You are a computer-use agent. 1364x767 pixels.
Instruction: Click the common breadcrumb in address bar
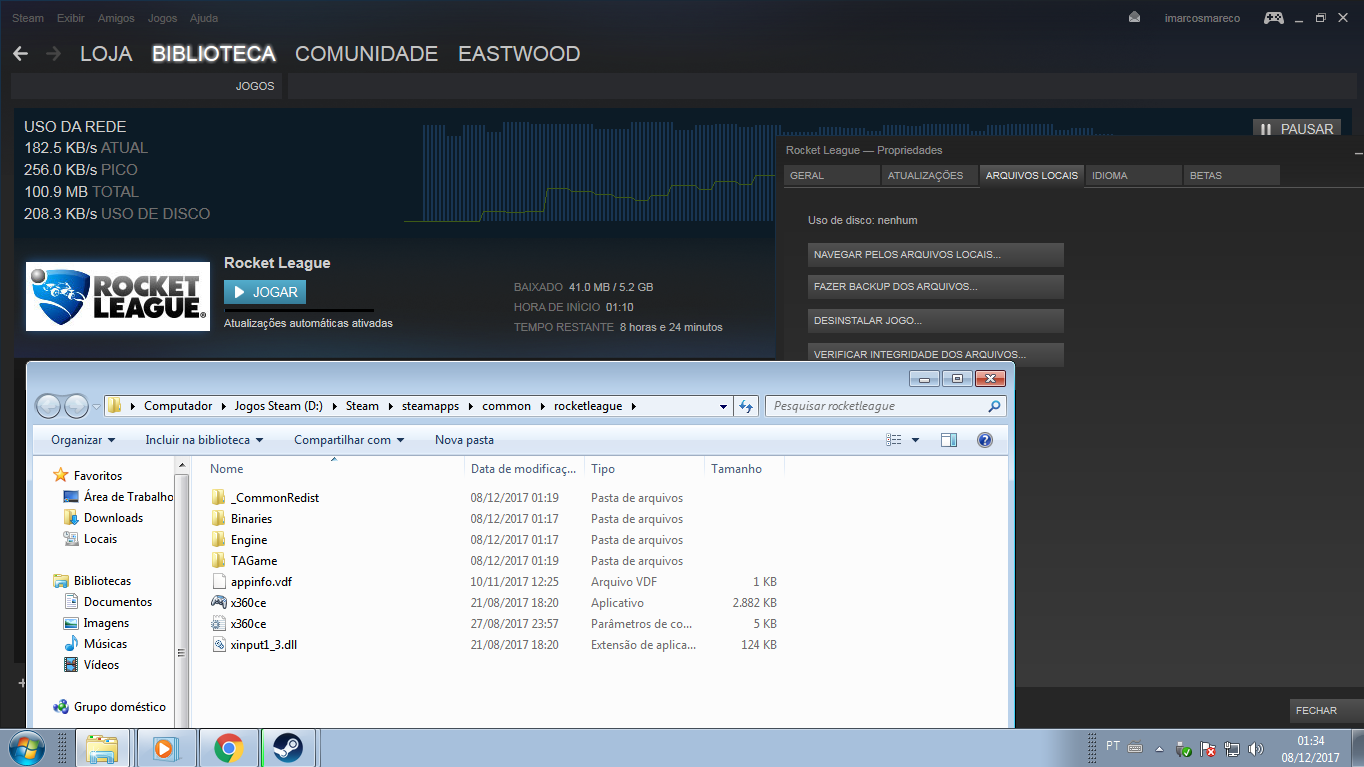(x=506, y=406)
